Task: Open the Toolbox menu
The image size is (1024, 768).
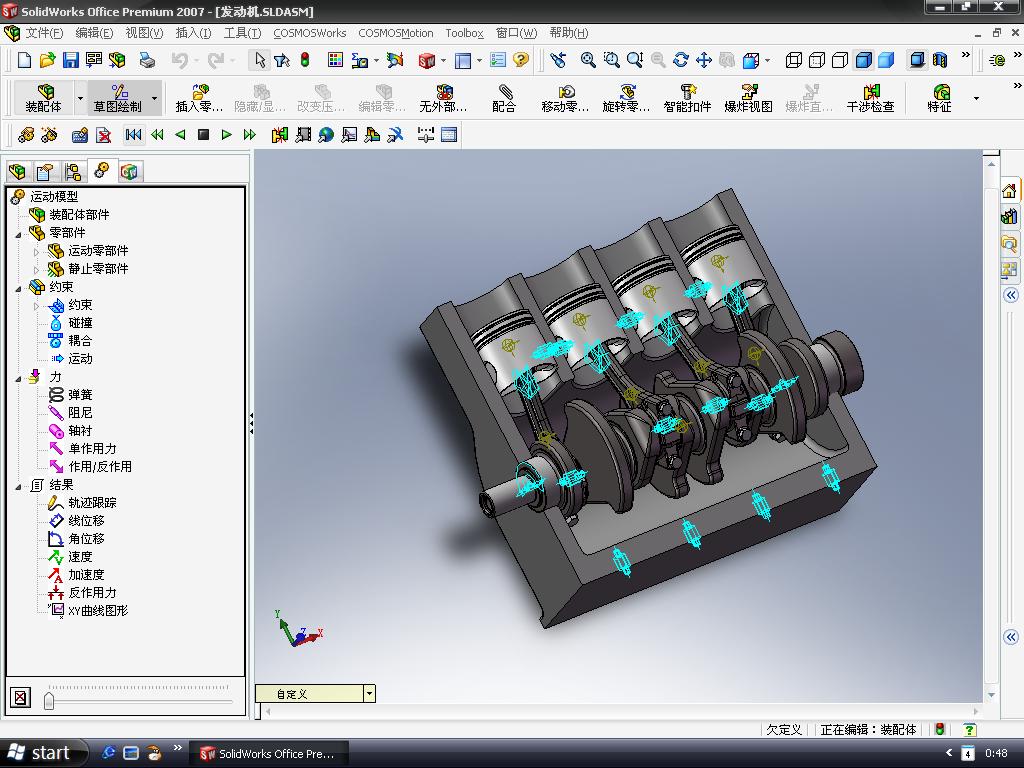Action: 464,33
